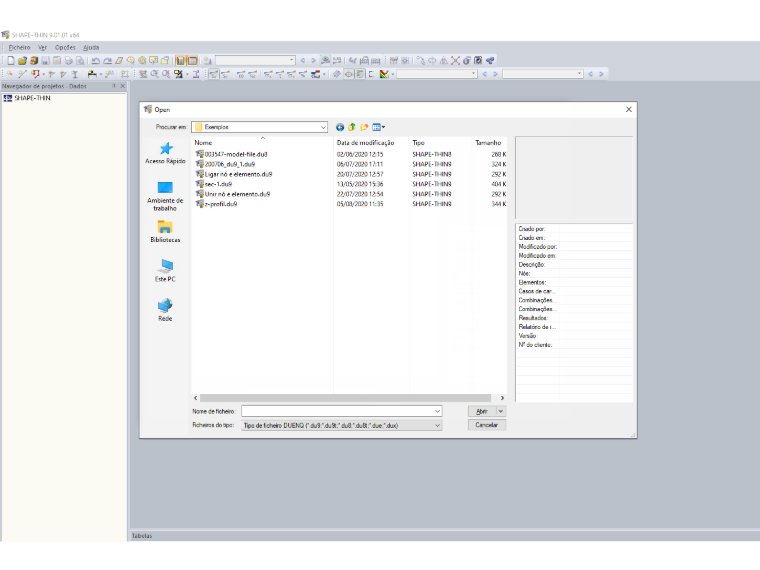This screenshot has width=760, height=570.
Task: Click the Undo arrow icon
Action: 95,61
